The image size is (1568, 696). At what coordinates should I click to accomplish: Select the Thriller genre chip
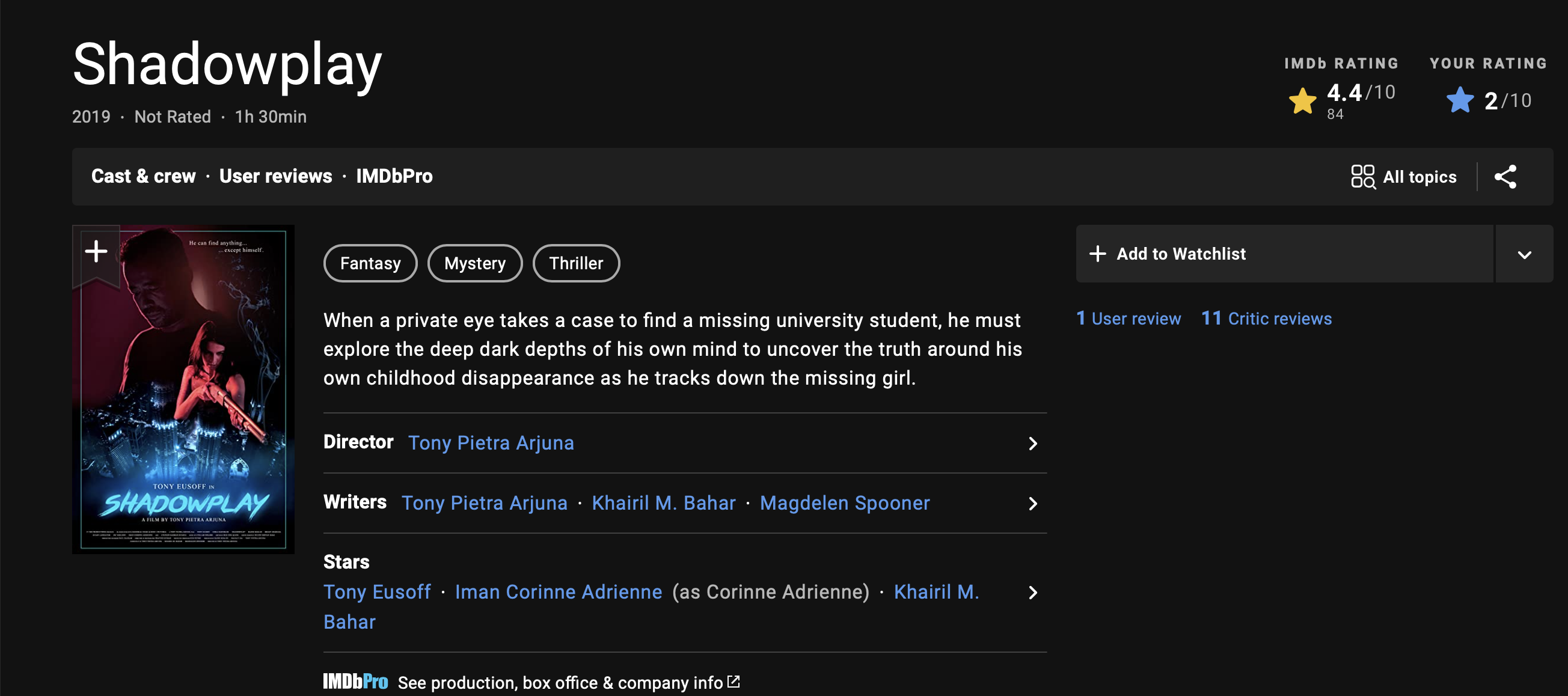(575, 263)
